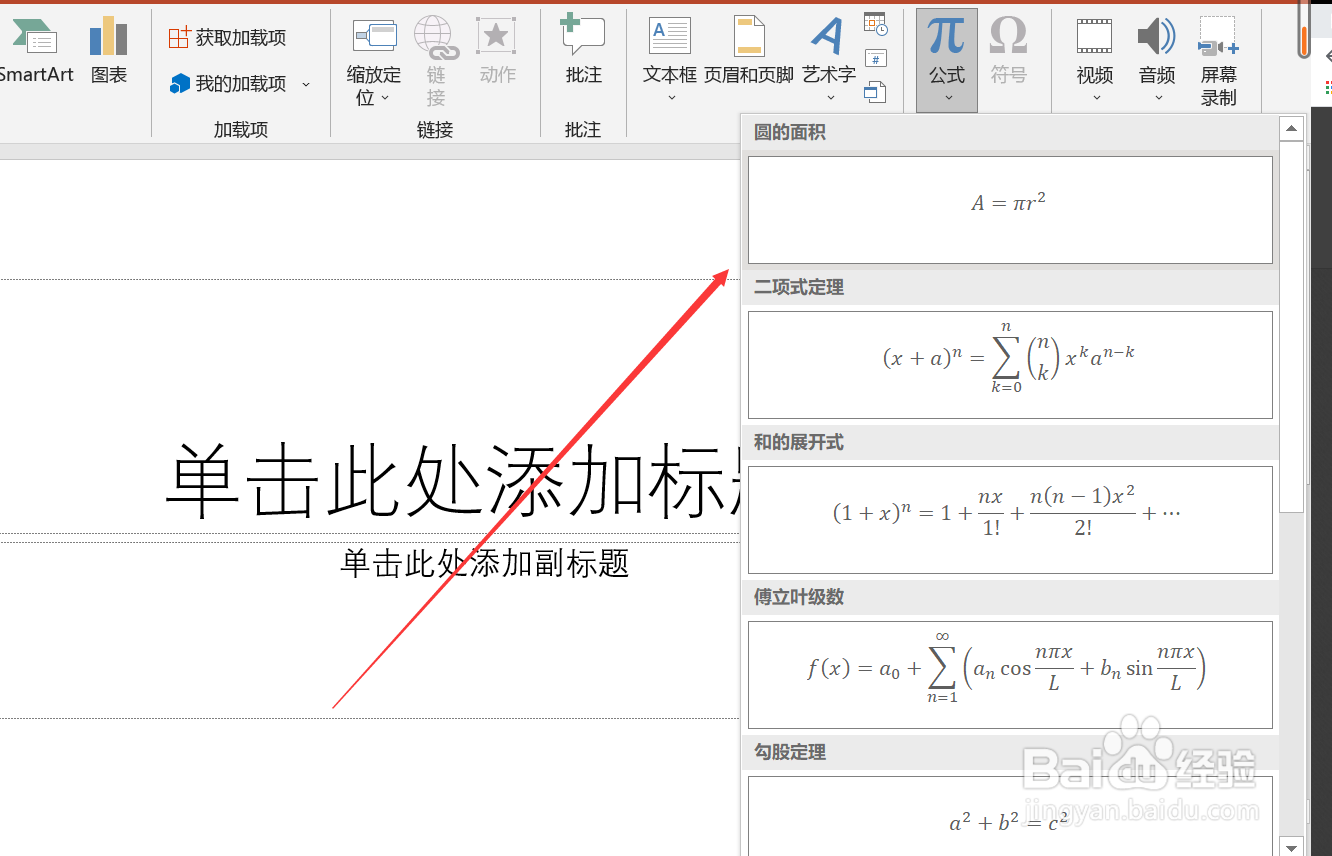
Task: Insert date and time using the clock icon
Action: [x=876, y=22]
